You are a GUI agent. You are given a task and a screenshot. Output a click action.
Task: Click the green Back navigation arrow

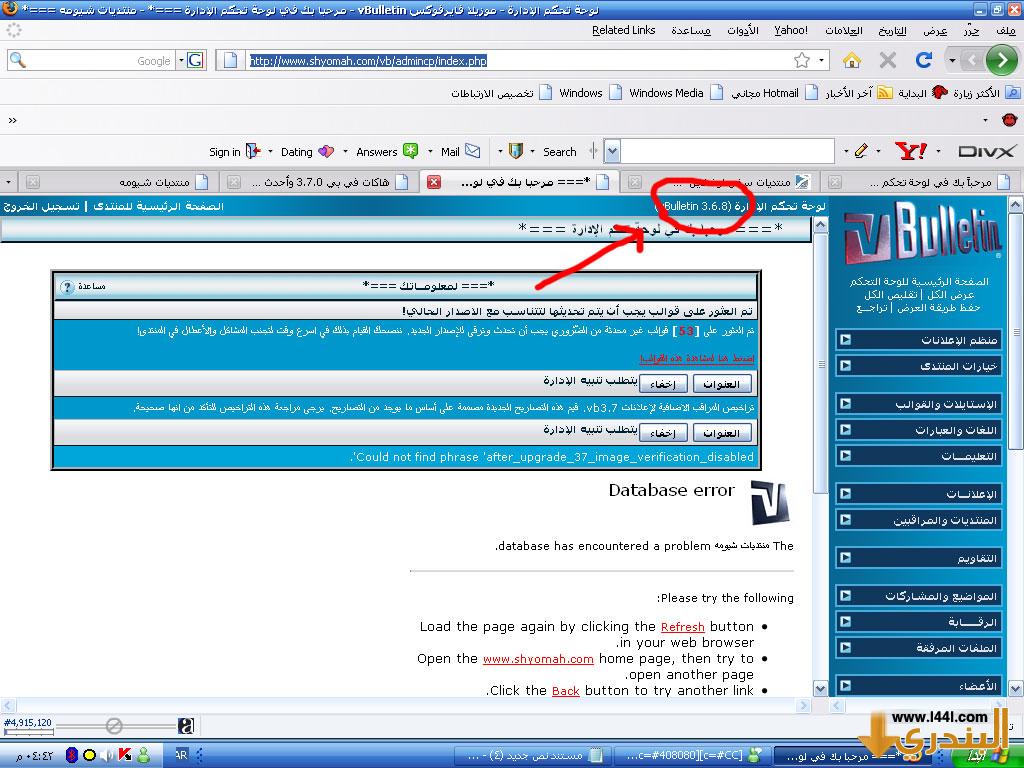click(1001, 61)
